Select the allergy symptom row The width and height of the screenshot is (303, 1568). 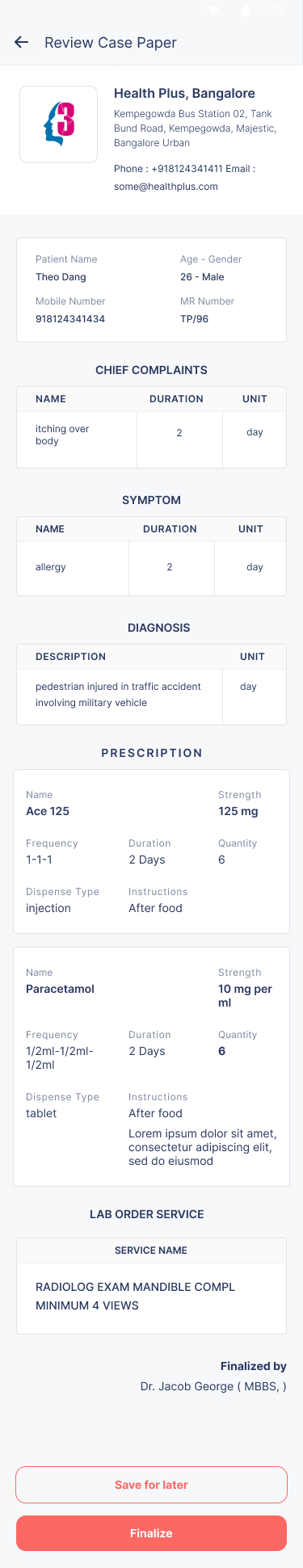click(151, 568)
